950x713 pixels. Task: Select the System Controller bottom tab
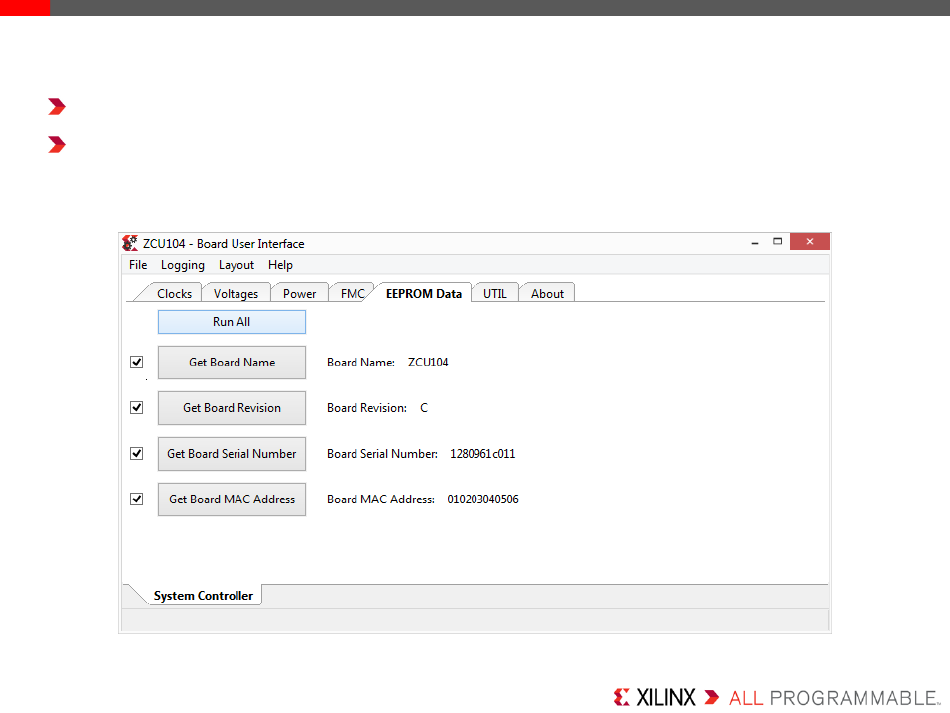(x=203, y=595)
